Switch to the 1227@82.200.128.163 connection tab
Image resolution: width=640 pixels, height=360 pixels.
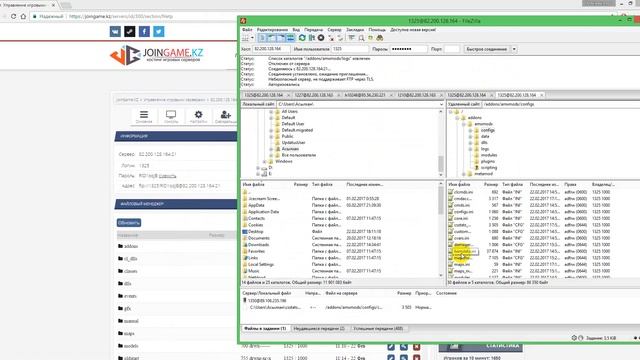point(313,95)
